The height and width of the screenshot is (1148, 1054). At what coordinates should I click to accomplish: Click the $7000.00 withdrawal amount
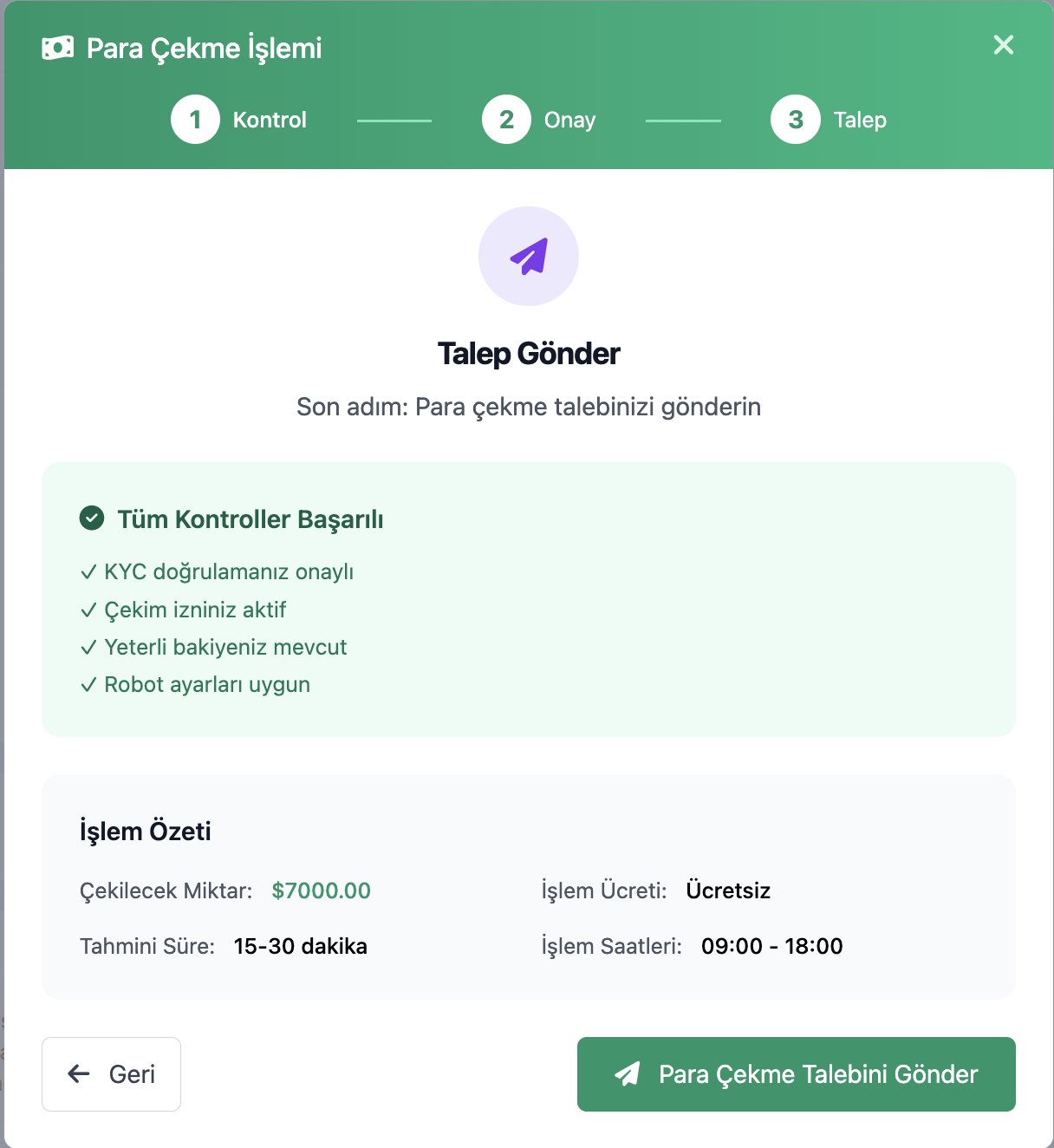point(322,890)
